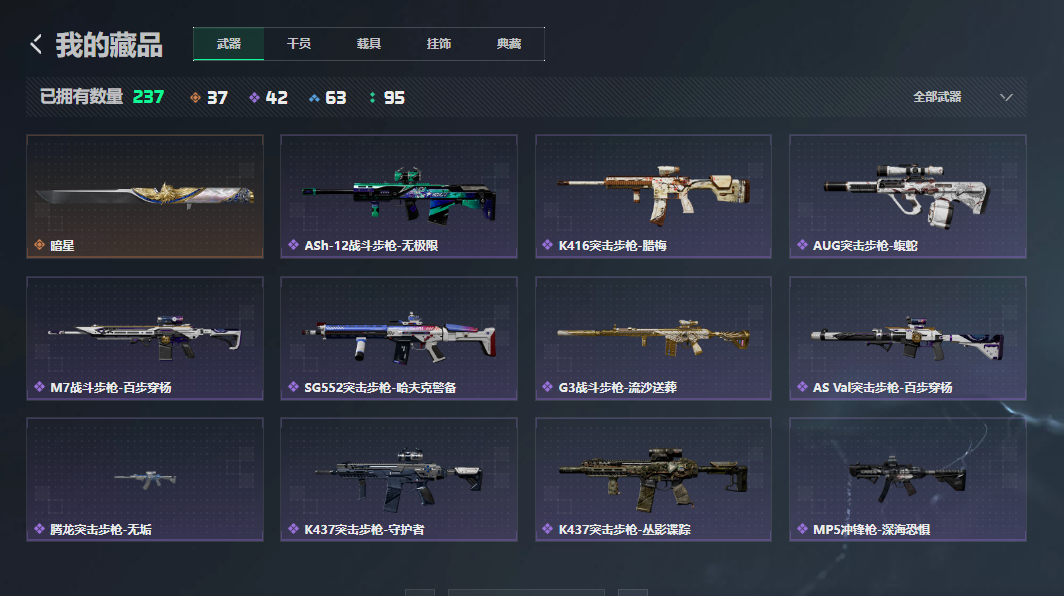The image size is (1064, 596).
Task: Open the MP5冲锋枪 深海 skin card
Action: click(x=908, y=479)
